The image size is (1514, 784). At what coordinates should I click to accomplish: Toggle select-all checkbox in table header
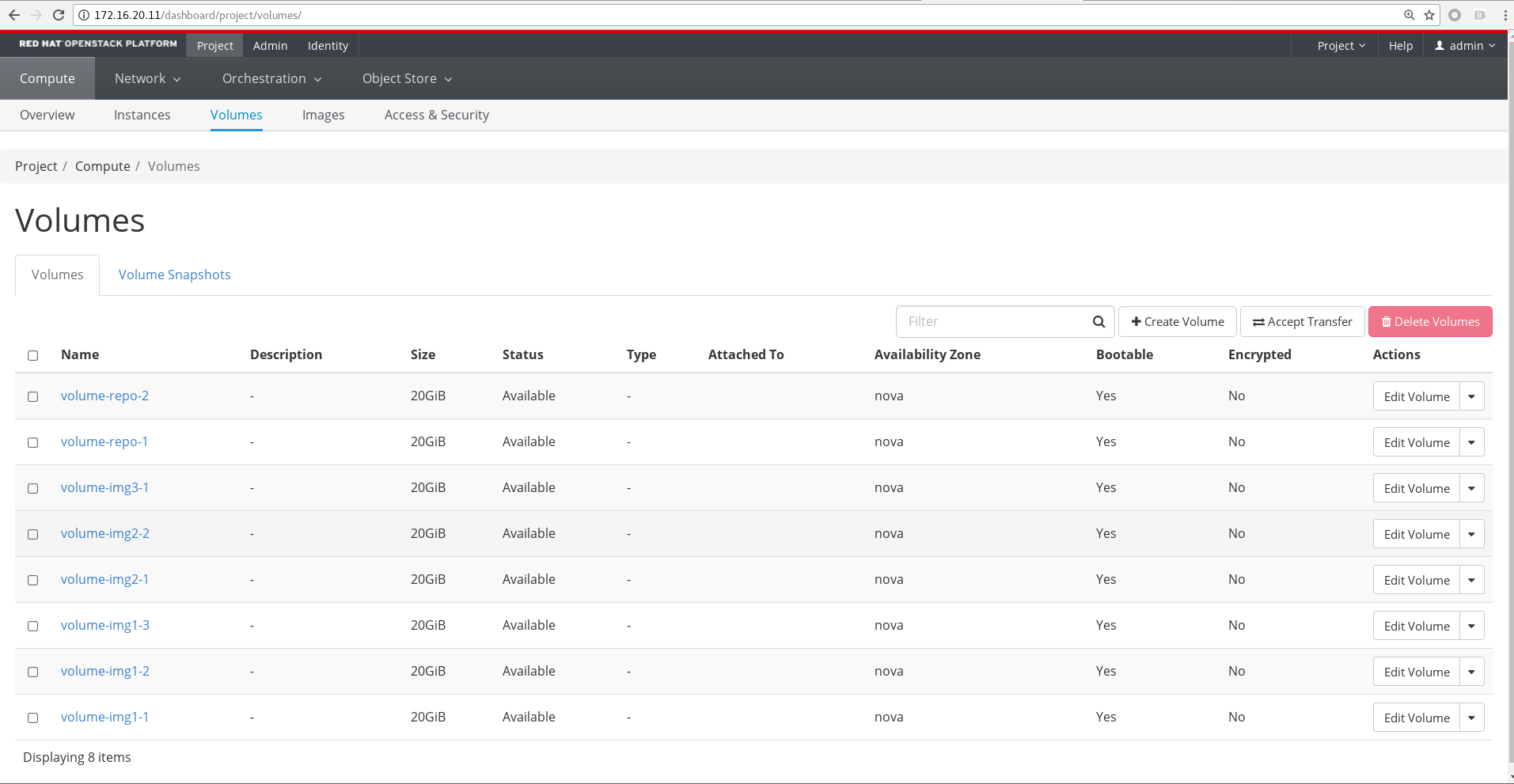tap(33, 355)
